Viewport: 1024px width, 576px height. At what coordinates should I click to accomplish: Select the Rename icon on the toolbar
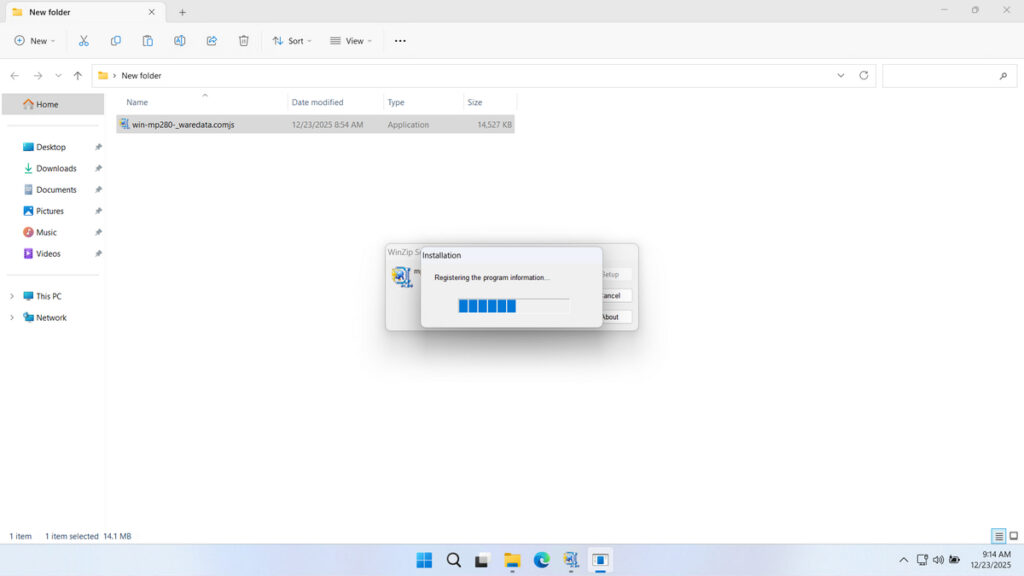pos(180,40)
